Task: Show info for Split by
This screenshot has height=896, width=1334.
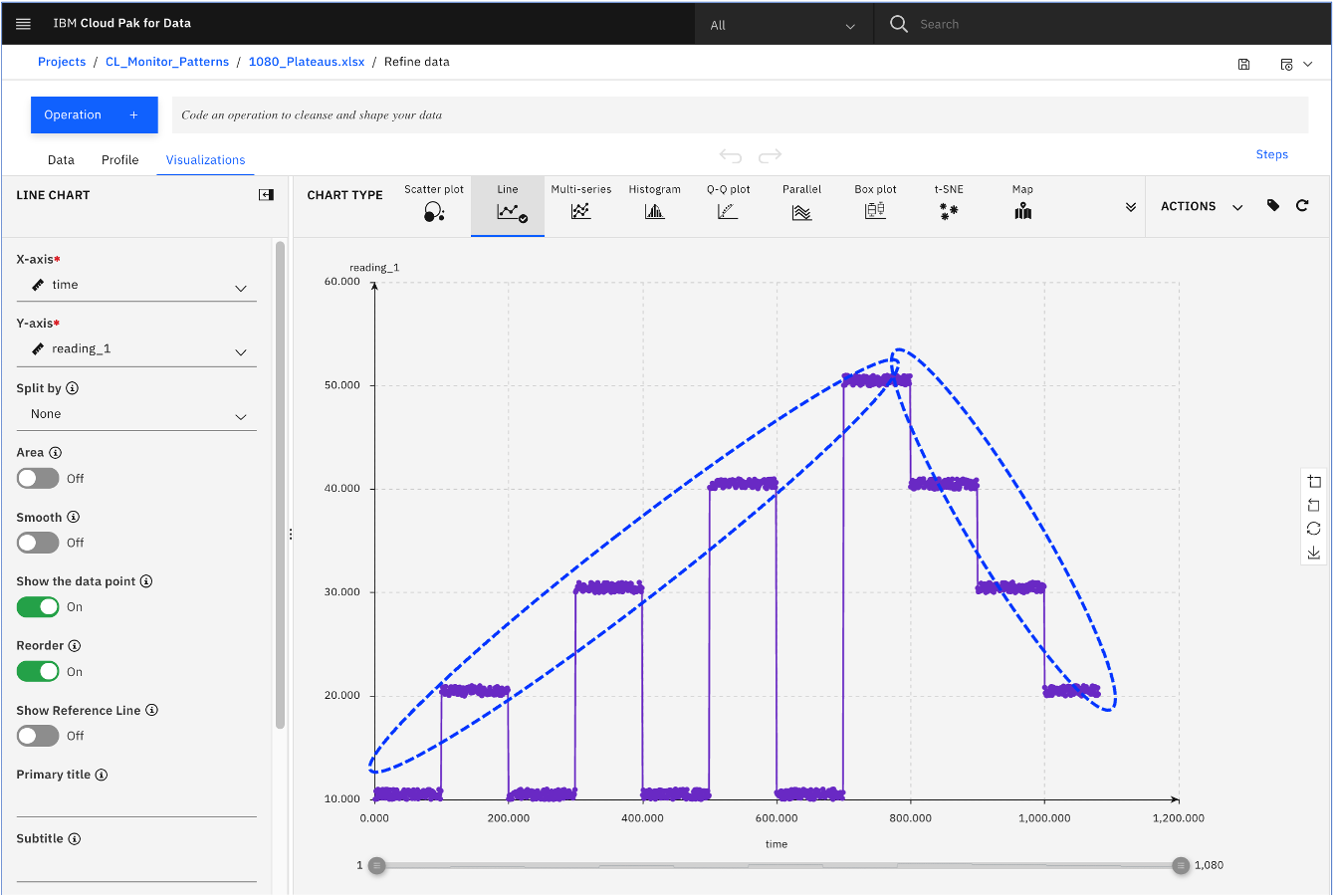Action: tap(73, 388)
